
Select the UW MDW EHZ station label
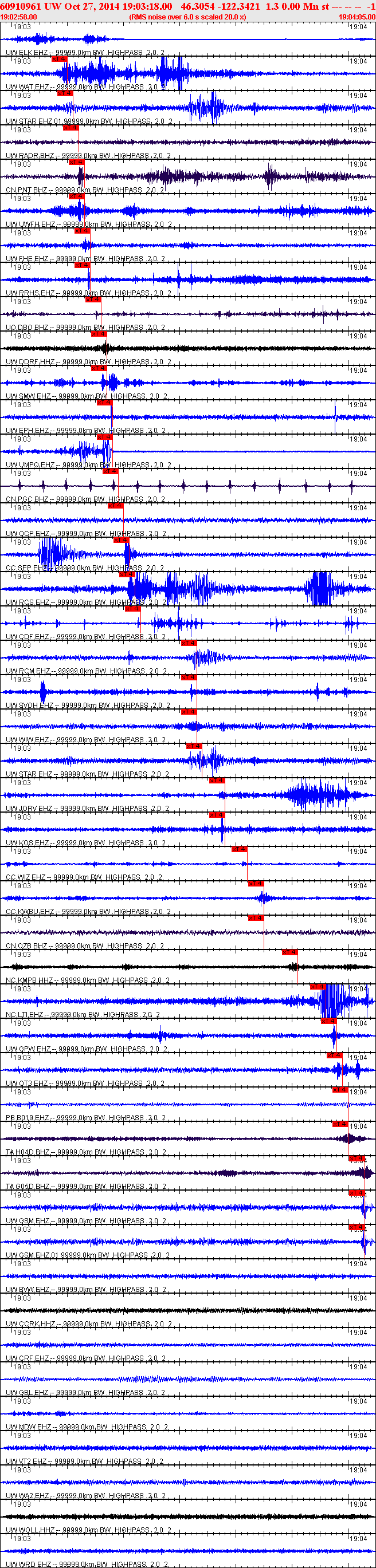(x=87, y=1427)
